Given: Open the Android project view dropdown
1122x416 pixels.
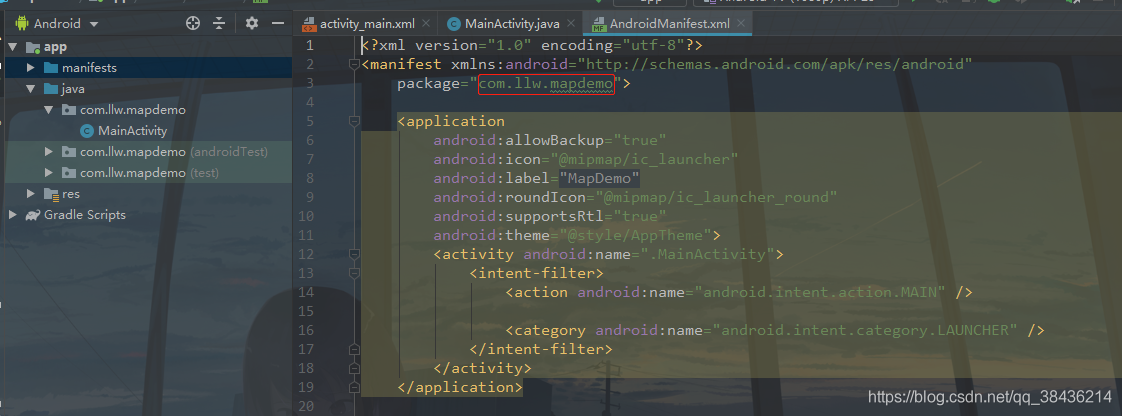Looking at the screenshot, I should pyautogui.click(x=66, y=23).
